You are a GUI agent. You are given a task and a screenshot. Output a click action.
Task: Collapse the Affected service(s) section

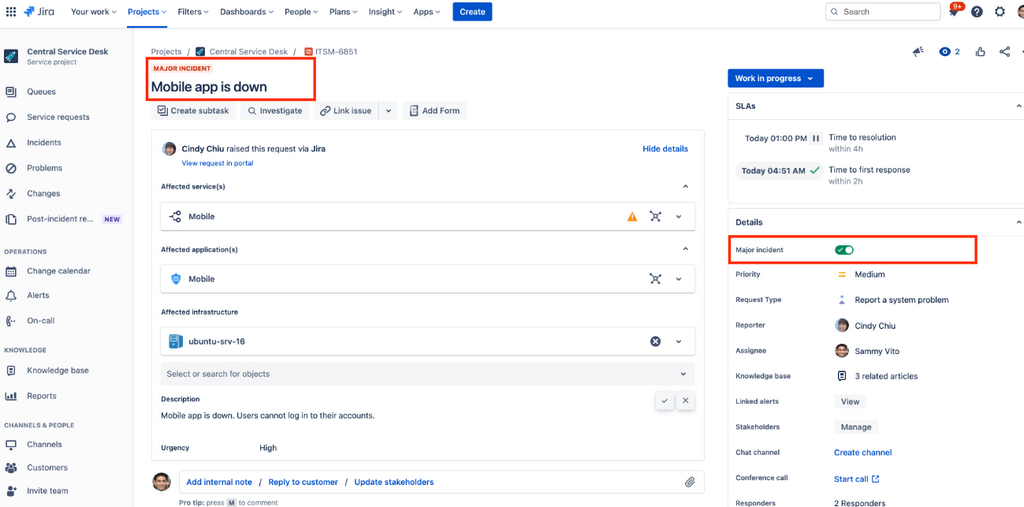[685, 187]
